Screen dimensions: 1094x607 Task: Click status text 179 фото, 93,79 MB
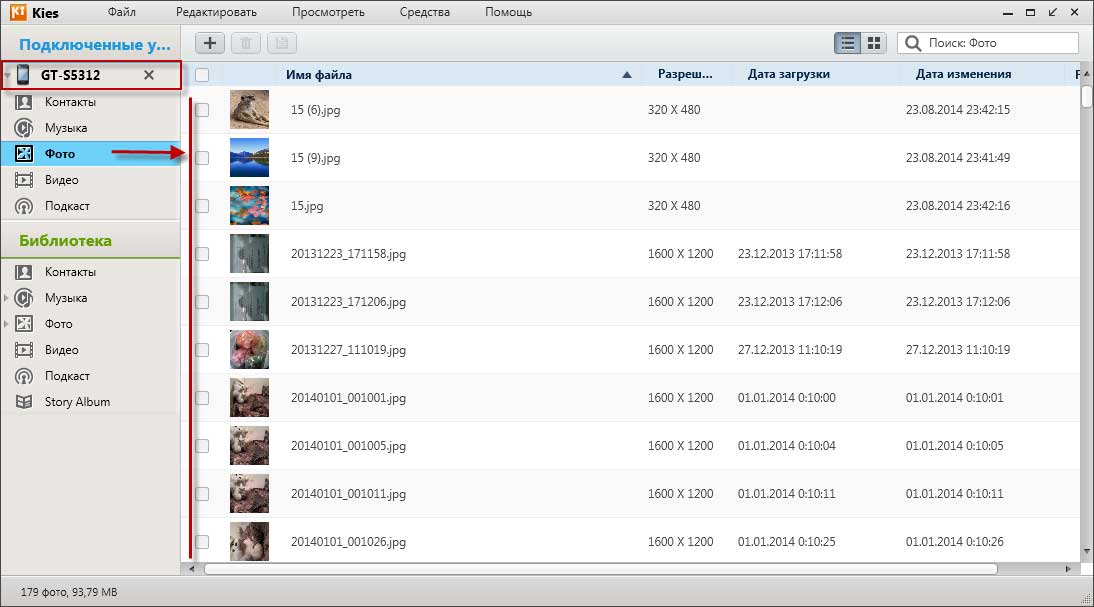tap(69, 592)
